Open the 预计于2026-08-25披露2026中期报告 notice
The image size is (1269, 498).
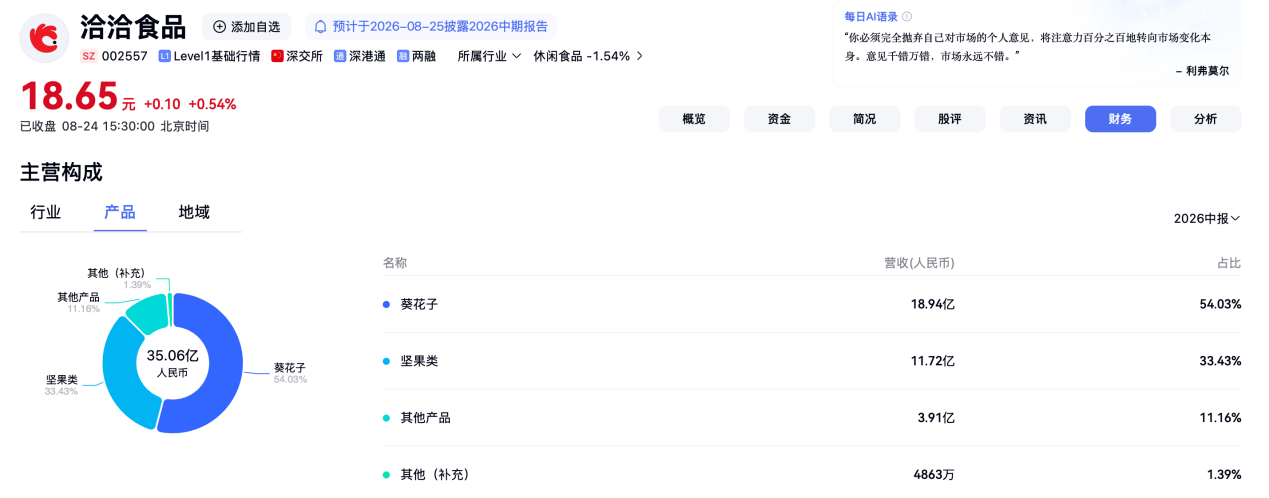click(431, 27)
